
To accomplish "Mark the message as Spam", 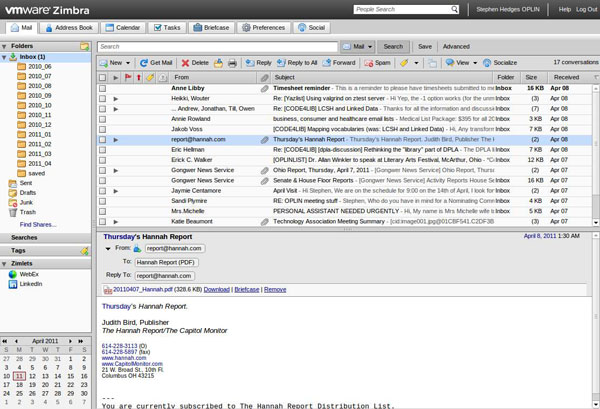I will coord(377,62).
